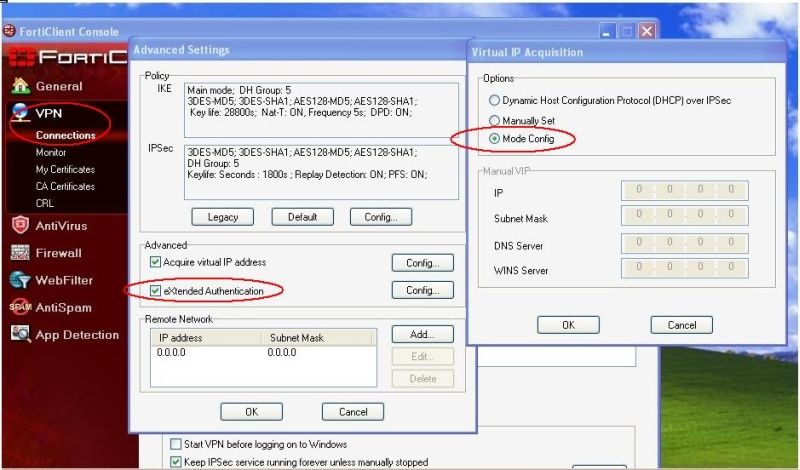Open the General section

59,86
